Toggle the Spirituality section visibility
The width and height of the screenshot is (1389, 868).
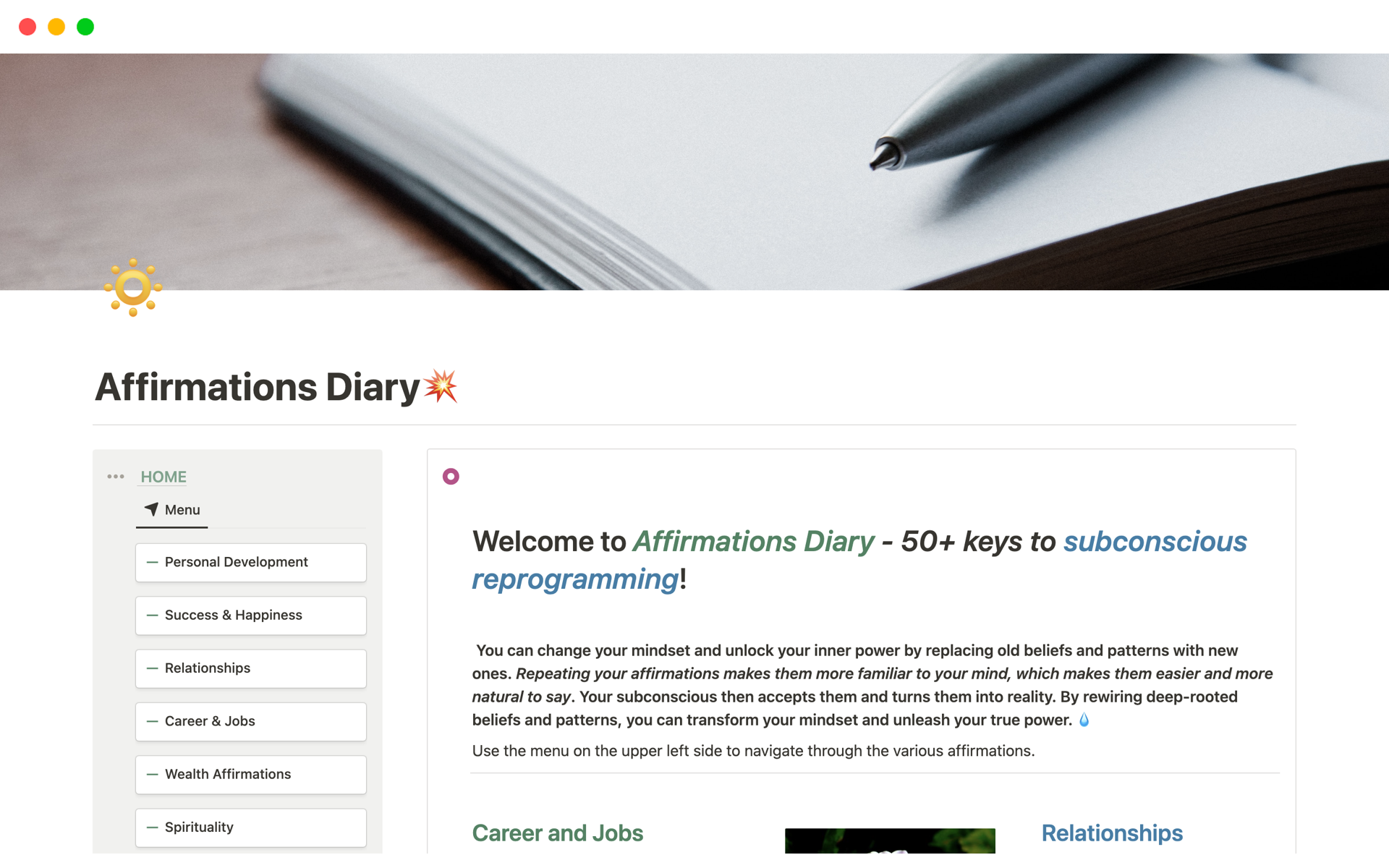click(151, 826)
